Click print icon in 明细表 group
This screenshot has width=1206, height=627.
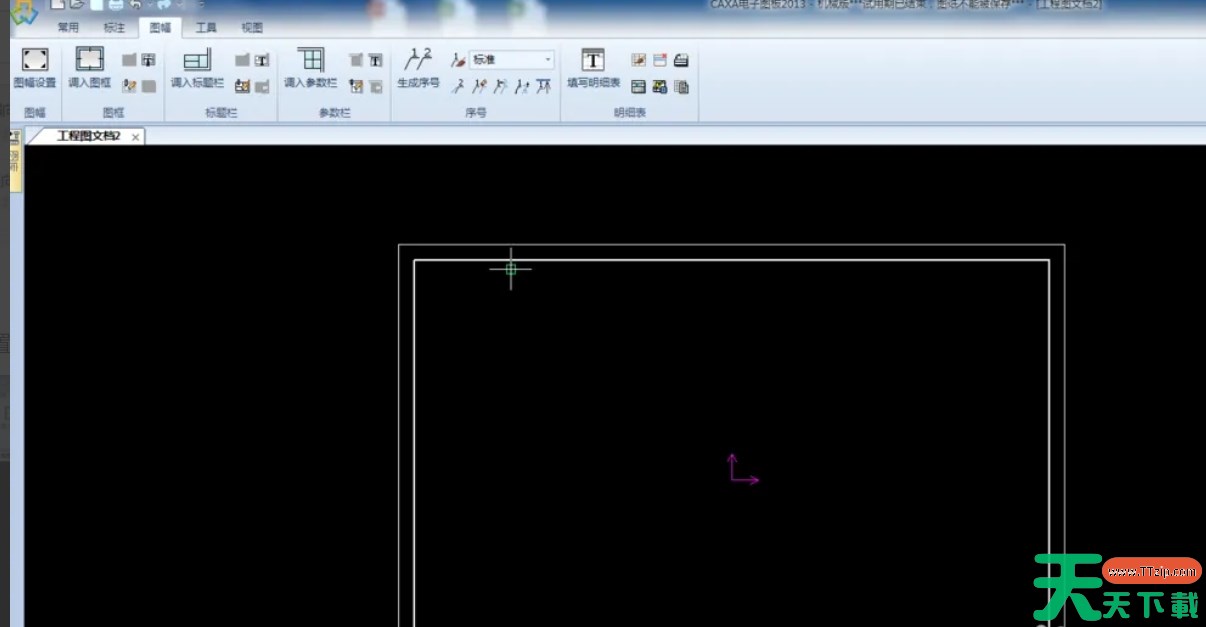(681, 60)
